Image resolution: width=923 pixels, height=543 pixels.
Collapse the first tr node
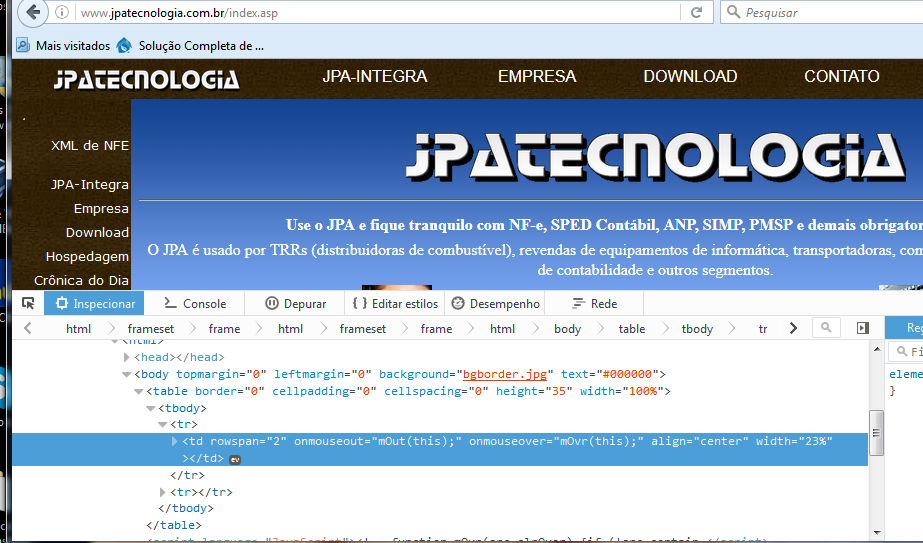[162, 424]
